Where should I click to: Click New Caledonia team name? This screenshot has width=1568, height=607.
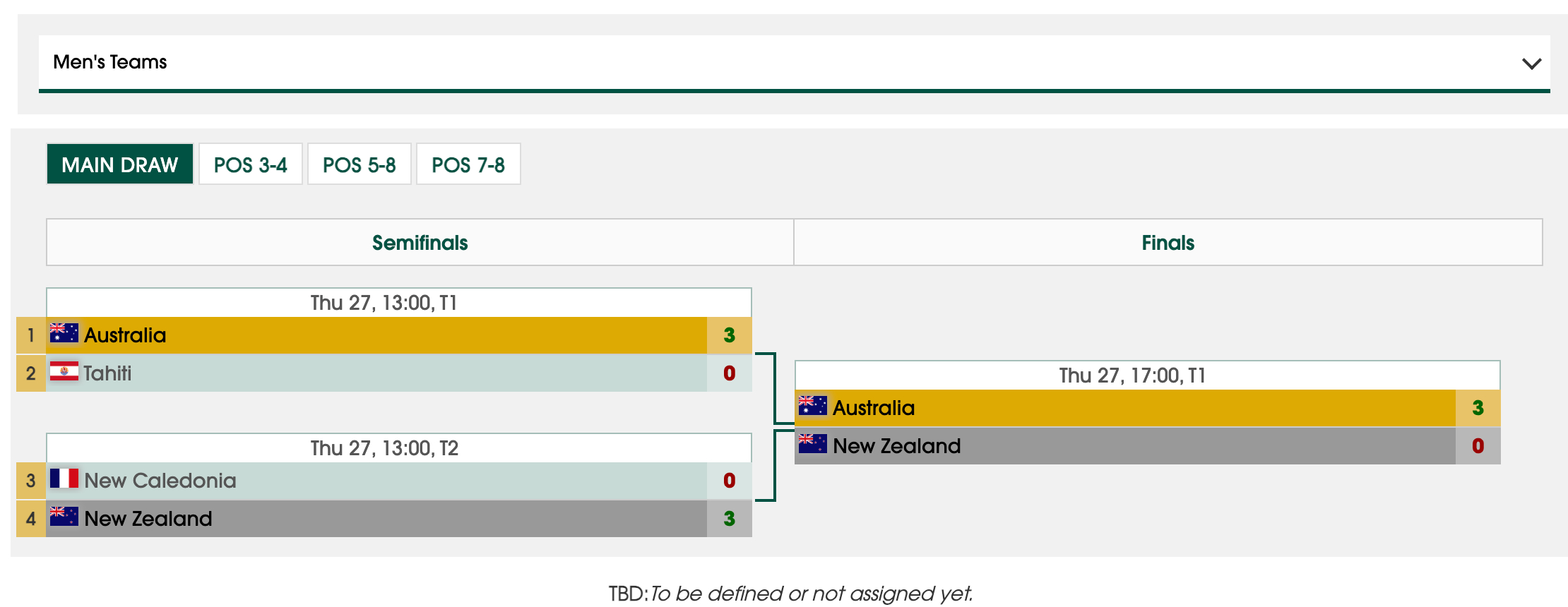160,481
